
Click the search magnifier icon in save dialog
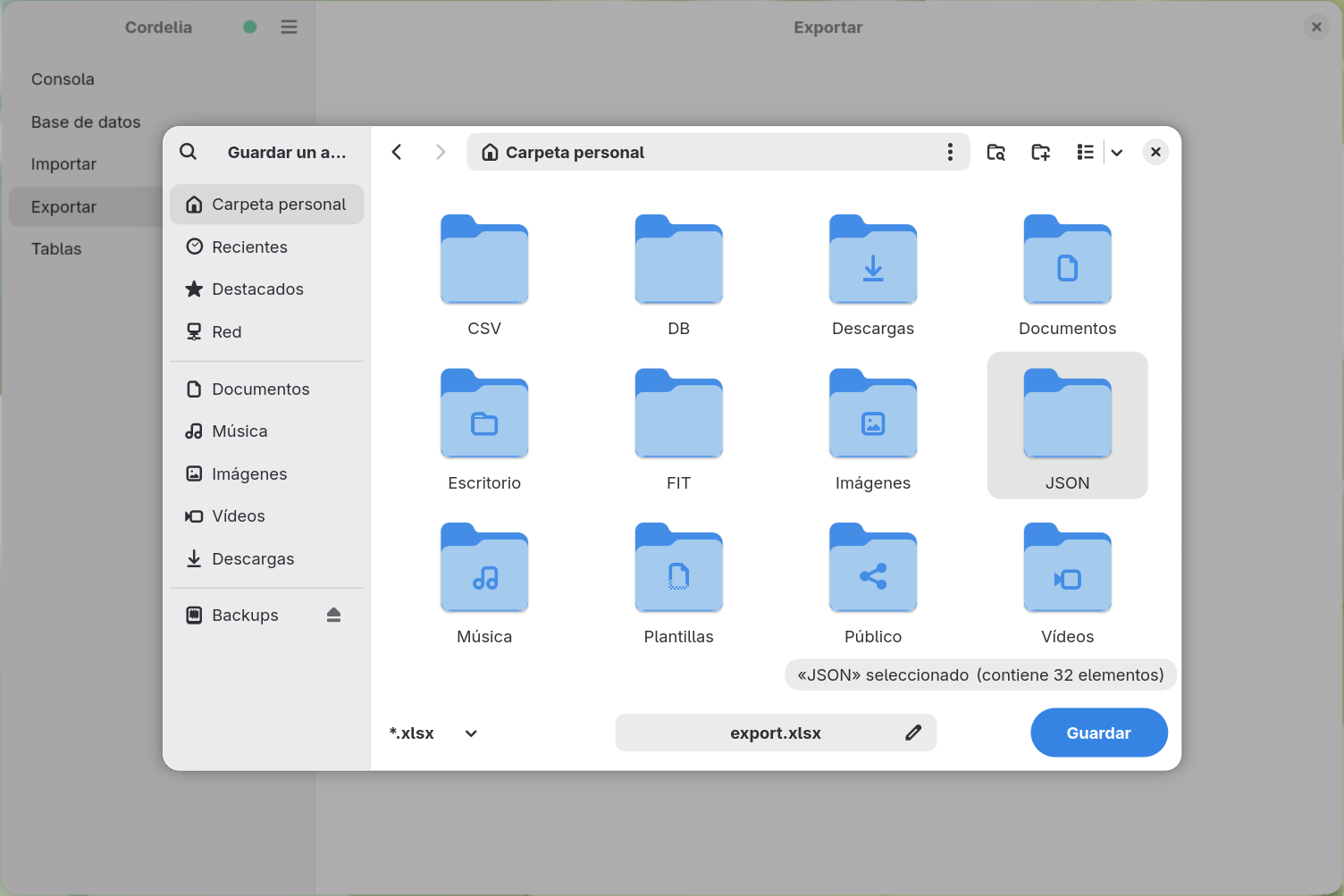188,152
